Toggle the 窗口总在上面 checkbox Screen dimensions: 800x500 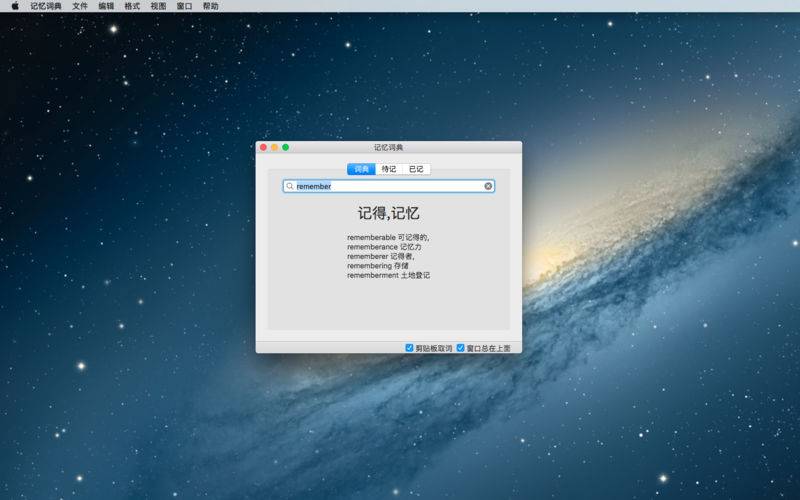point(461,348)
